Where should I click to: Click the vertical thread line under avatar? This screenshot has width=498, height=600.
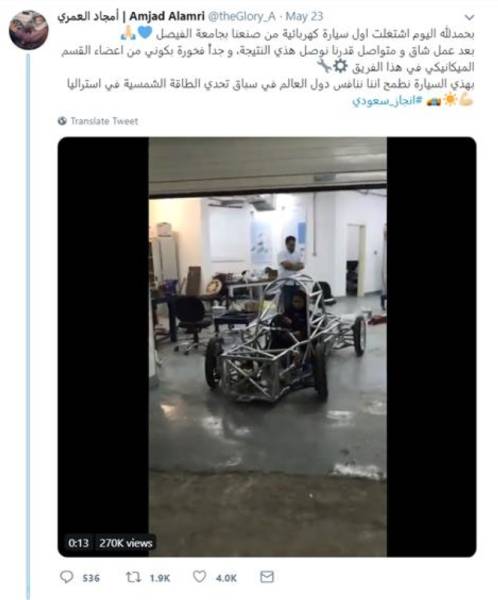click(28, 325)
